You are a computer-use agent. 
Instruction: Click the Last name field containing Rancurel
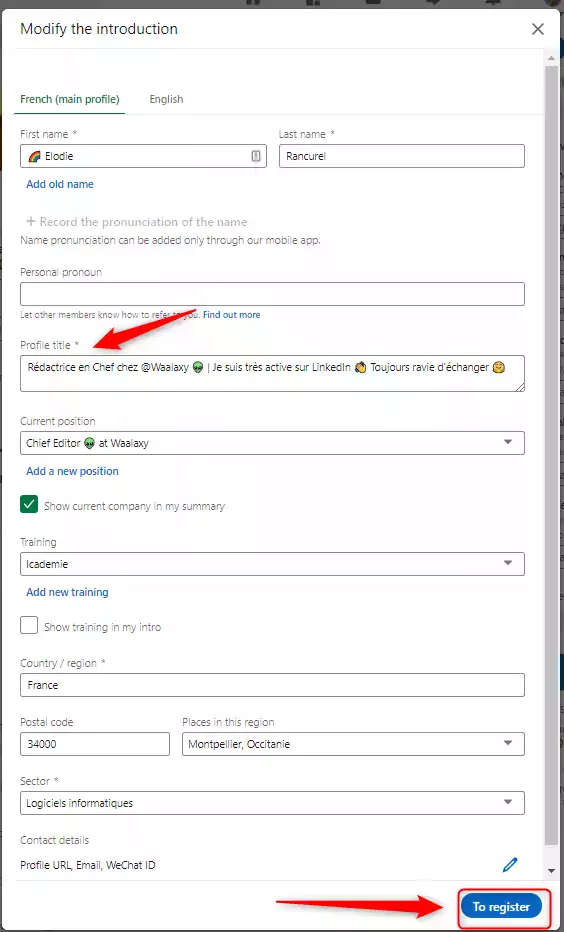pyautogui.click(x=402, y=156)
